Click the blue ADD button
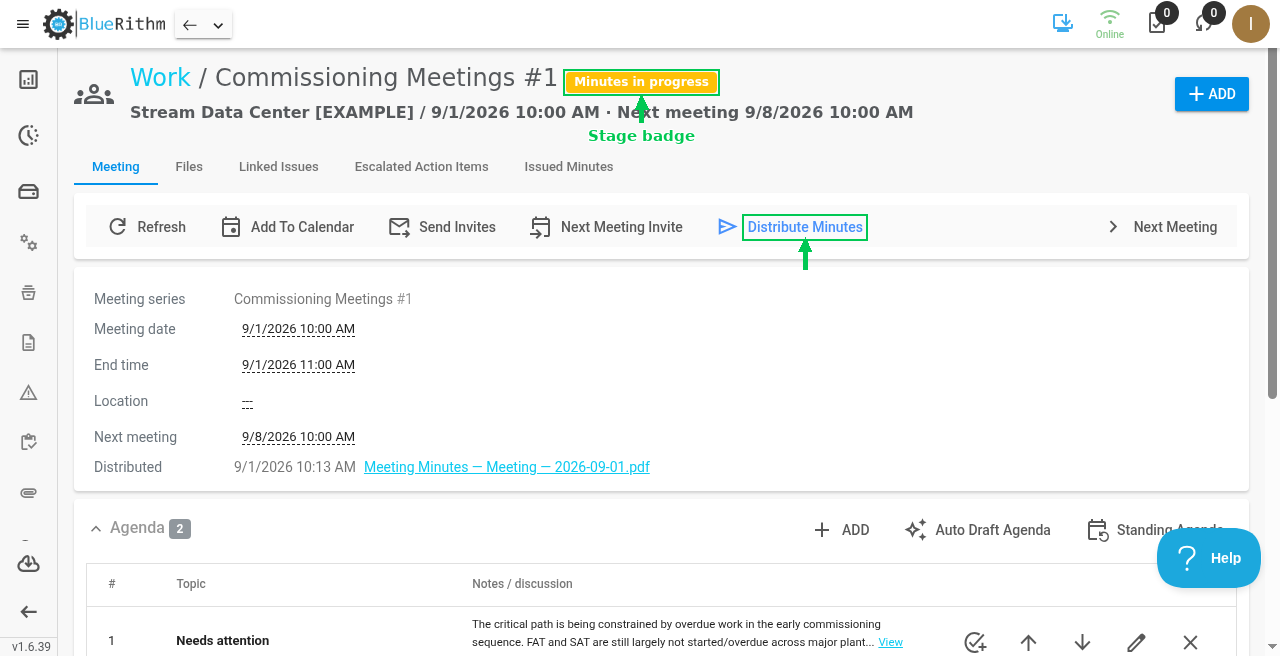 tap(1212, 94)
